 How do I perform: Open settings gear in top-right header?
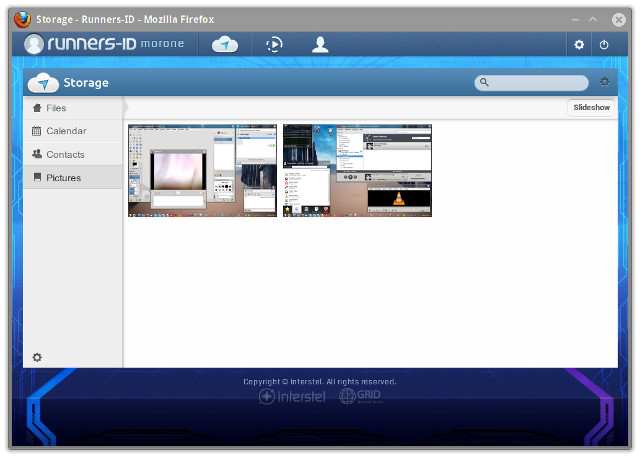[579, 45]
